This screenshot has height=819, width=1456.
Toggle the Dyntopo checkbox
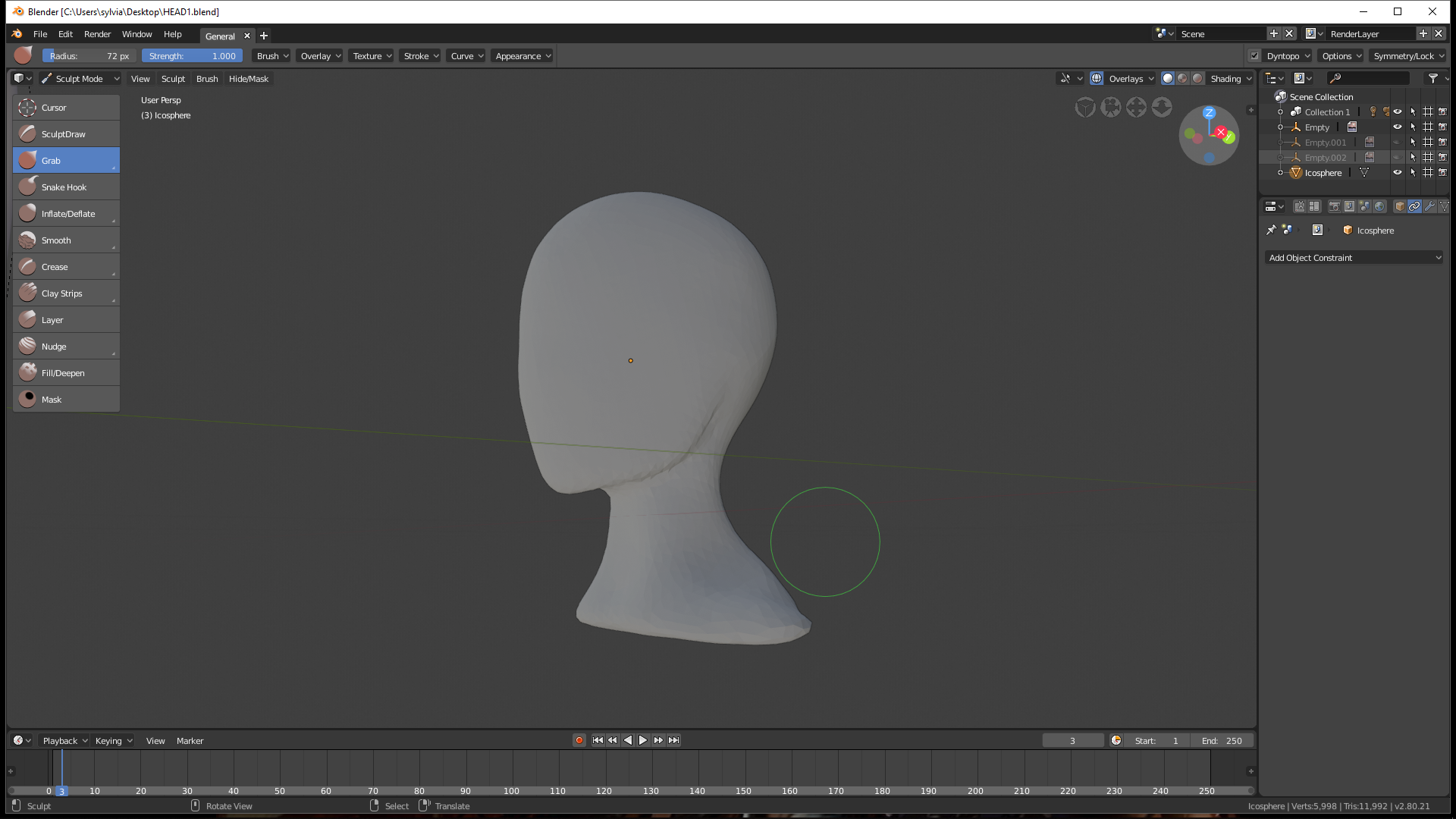point(1254,56)
